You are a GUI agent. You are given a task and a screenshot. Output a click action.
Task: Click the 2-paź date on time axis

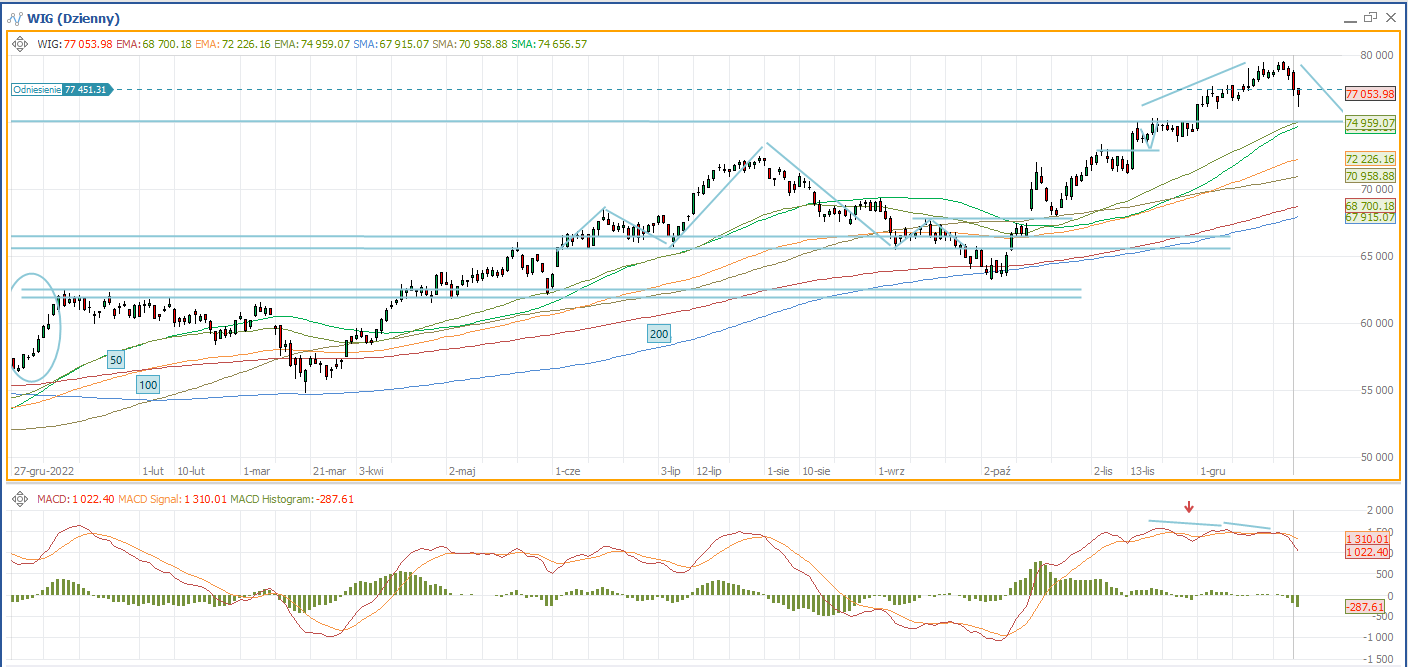pos(997,470)
